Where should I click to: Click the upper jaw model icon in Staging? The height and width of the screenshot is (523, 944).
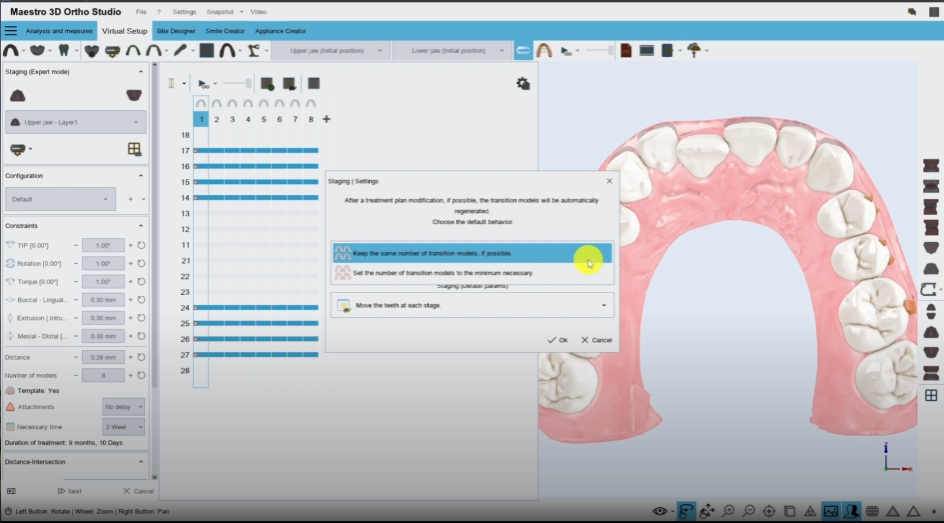(x=17, y=95)
